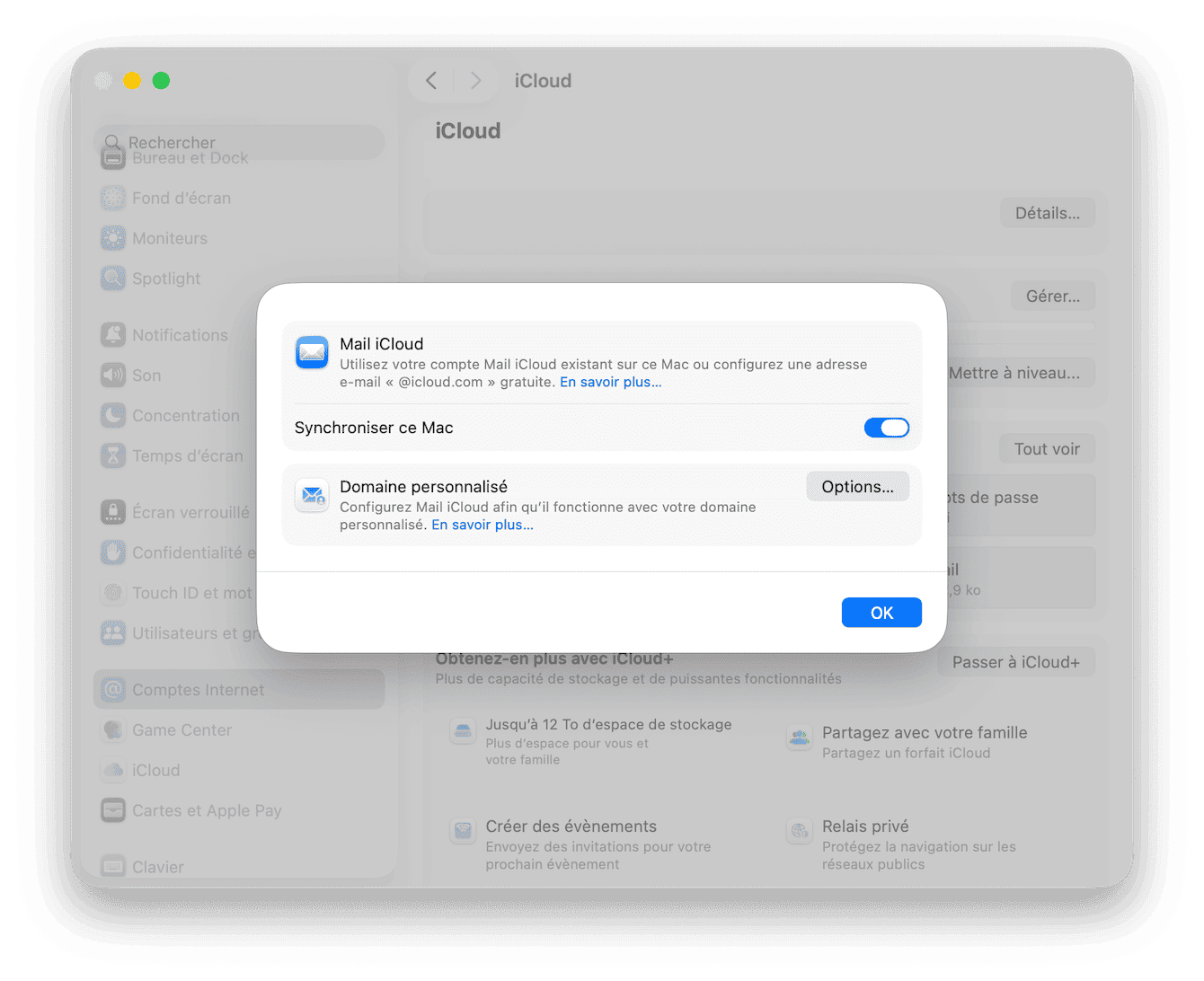Click inside the Rechercher search field
Image resolution: width=1204 pixels, height=981 pixels.
pos(238,142)
